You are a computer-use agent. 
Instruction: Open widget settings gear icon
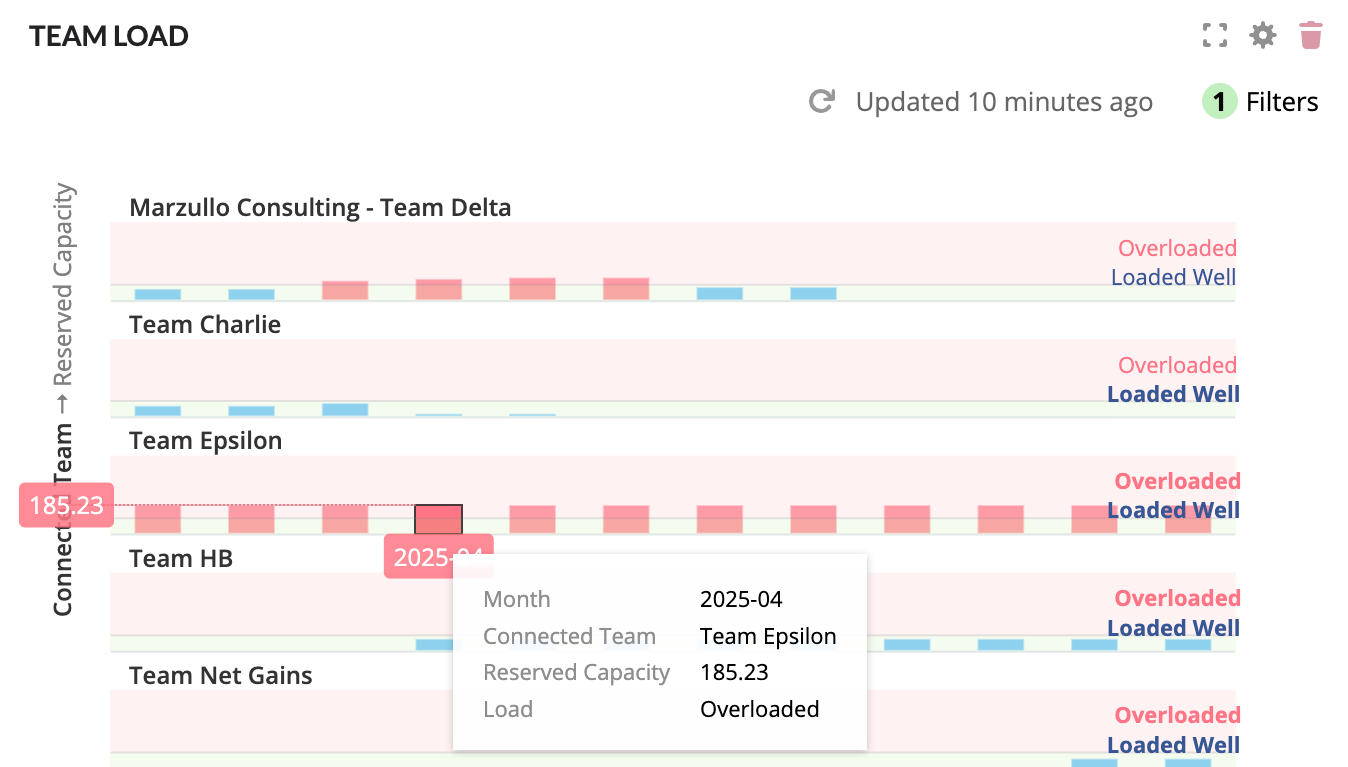pyautogui.click(x=1263, y=36)
